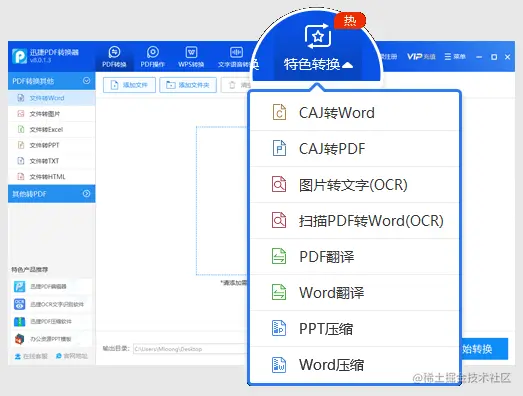Screen dimensions: 523x396
Task: Click the 添加文件夹 button
Action: coord(188,85)
